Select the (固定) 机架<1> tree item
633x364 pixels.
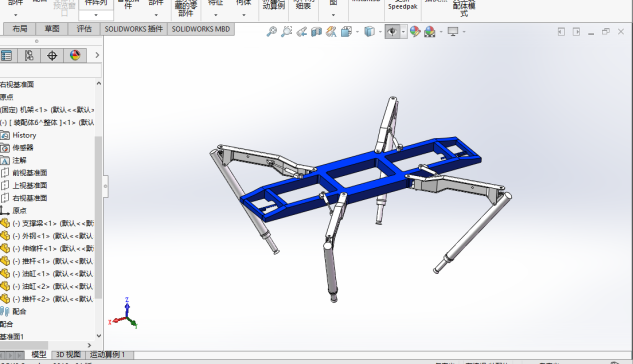[47, 110]
